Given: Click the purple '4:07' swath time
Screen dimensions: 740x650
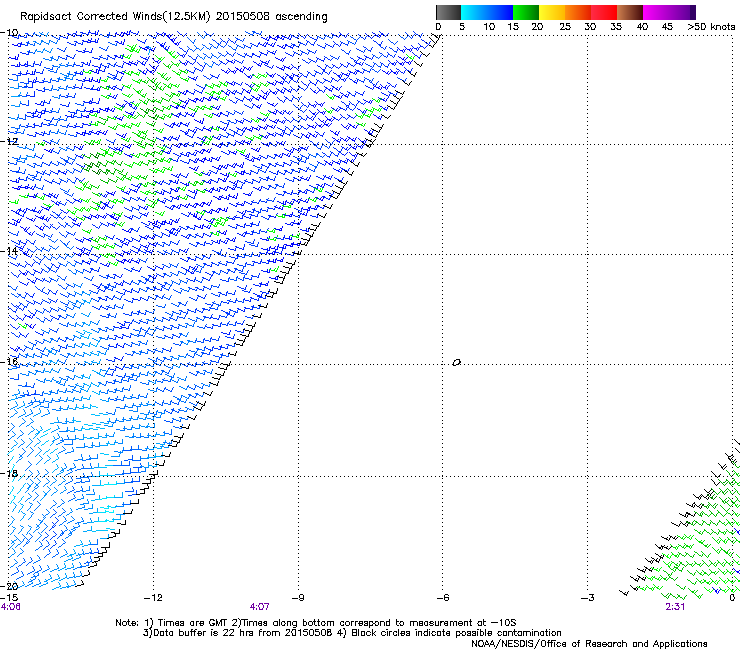Looking at the screenshot, I should pos(260,607).
